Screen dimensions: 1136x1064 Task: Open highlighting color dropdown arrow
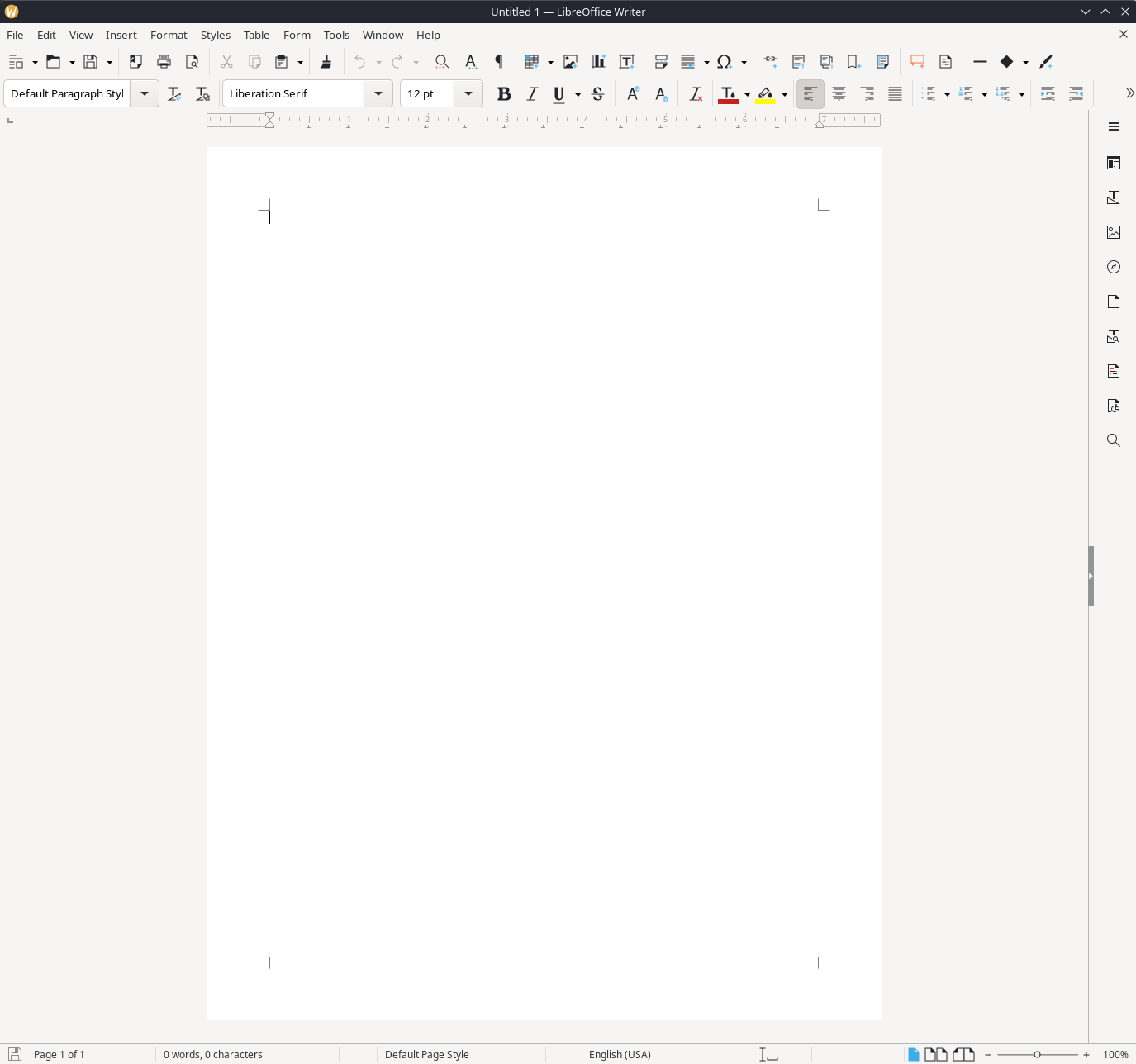784,95
